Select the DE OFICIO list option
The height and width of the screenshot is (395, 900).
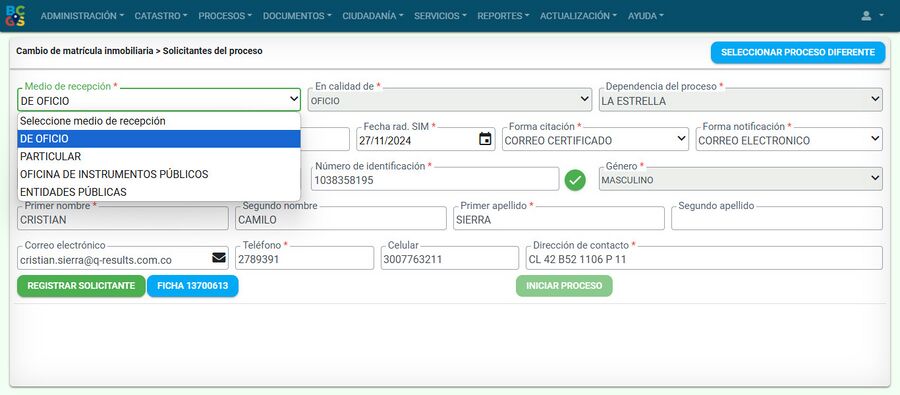click(x=159, y=139)
